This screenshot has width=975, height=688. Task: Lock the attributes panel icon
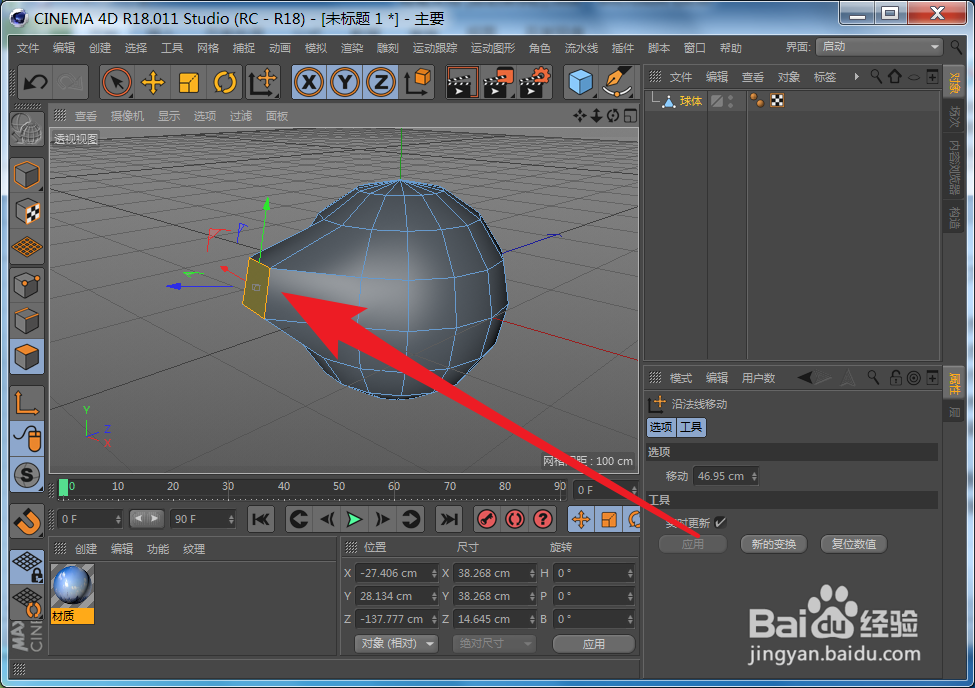[895, 378]
